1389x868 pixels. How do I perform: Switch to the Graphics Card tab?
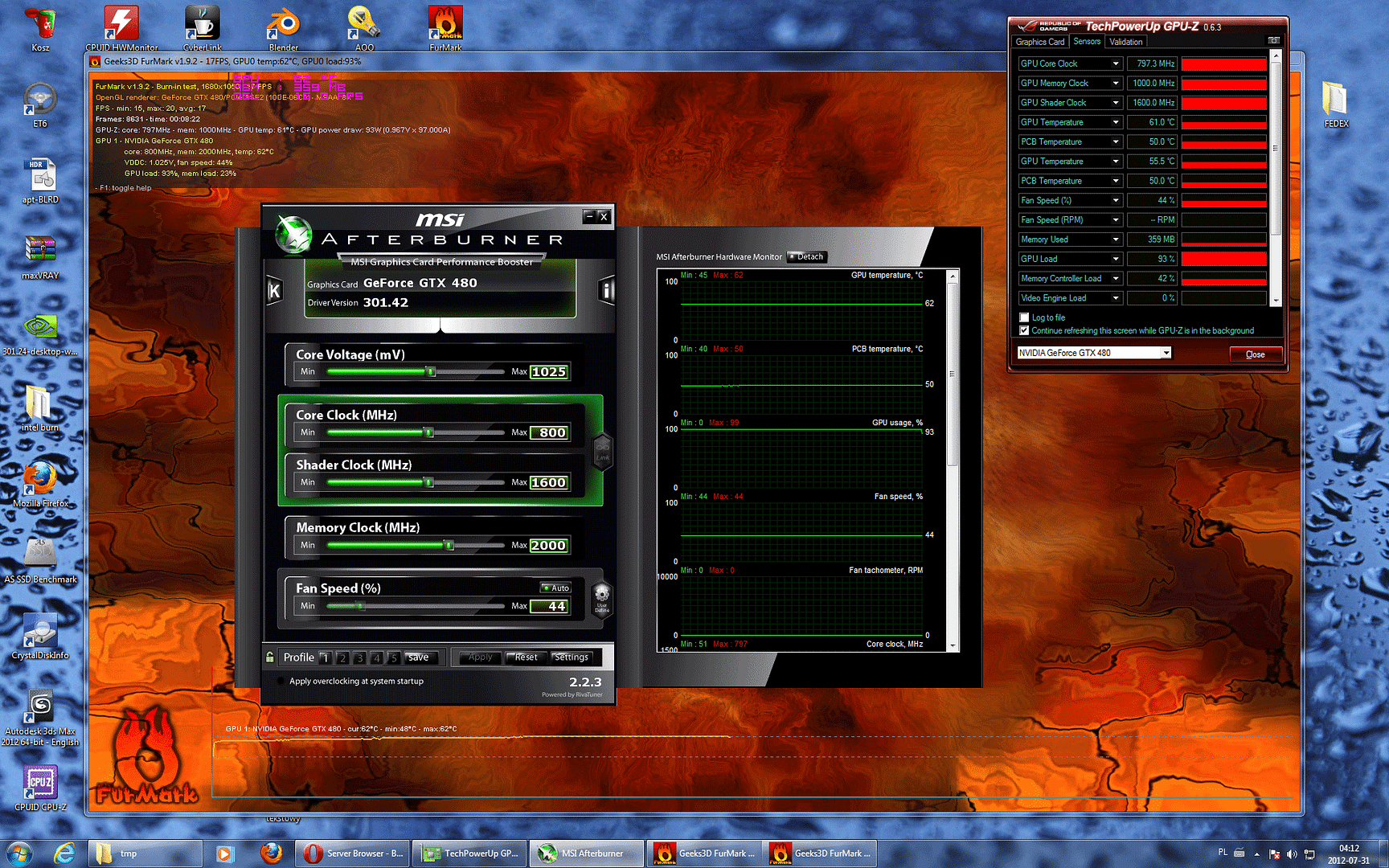point(1039,42)
